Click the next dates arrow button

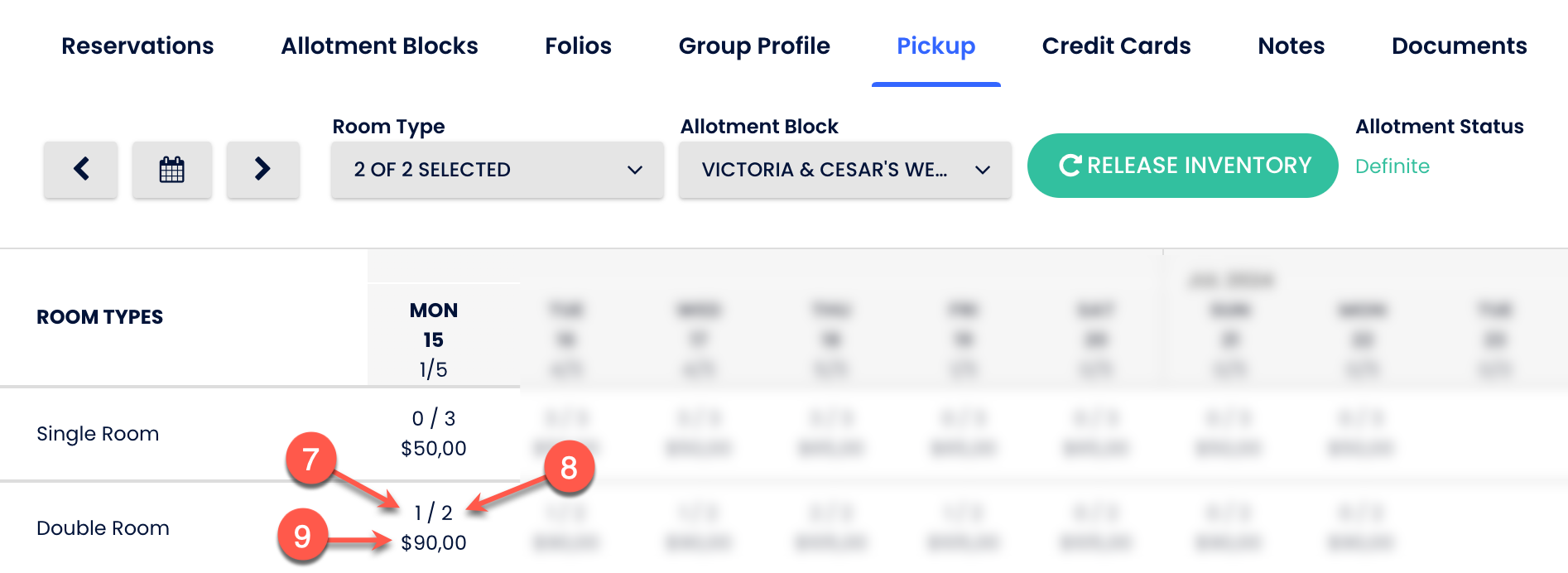tap(262, 170)
